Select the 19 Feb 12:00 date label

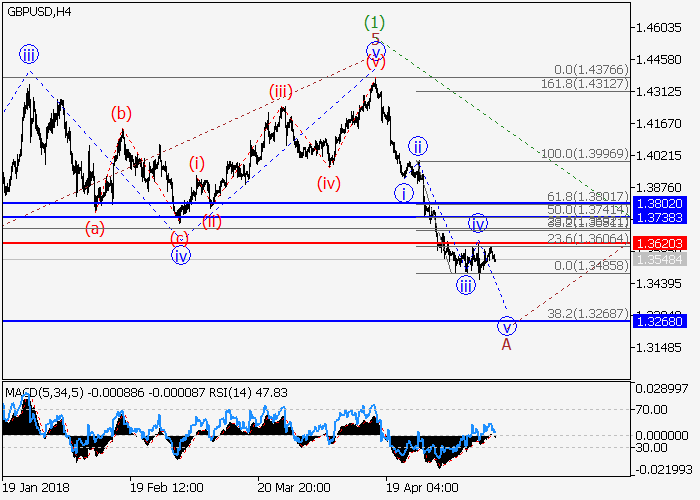coord(166,487)
